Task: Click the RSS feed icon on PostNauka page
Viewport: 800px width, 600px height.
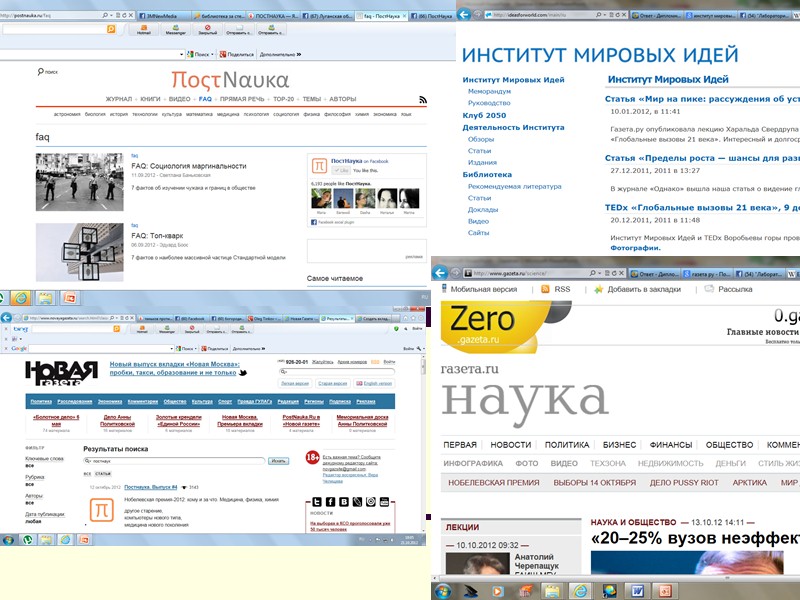Action: 422,100
